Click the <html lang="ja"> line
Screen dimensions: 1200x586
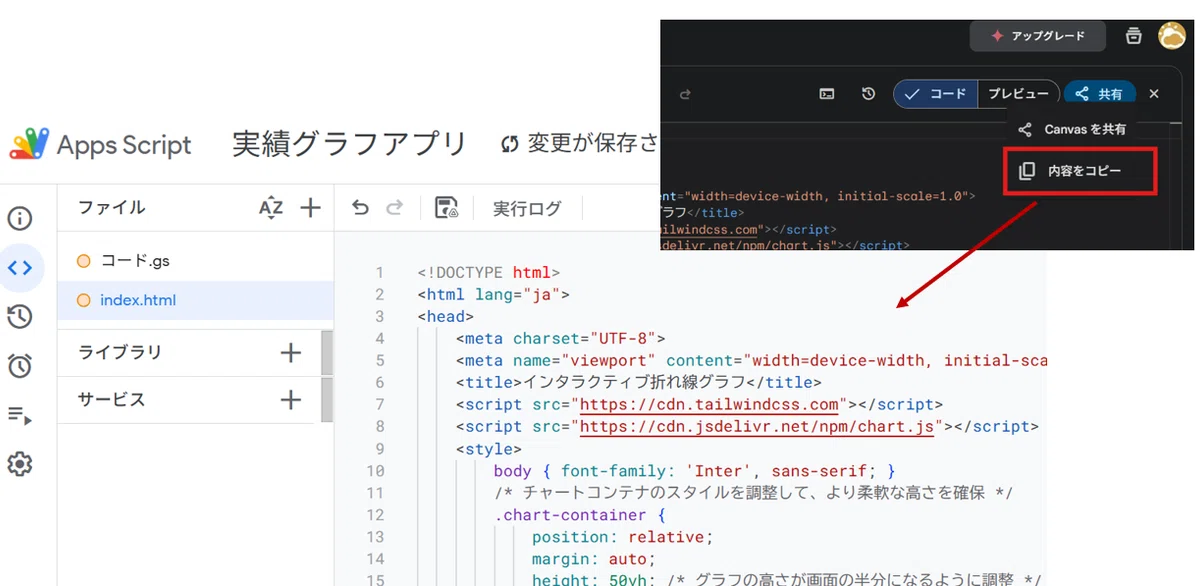pos(493,295)
